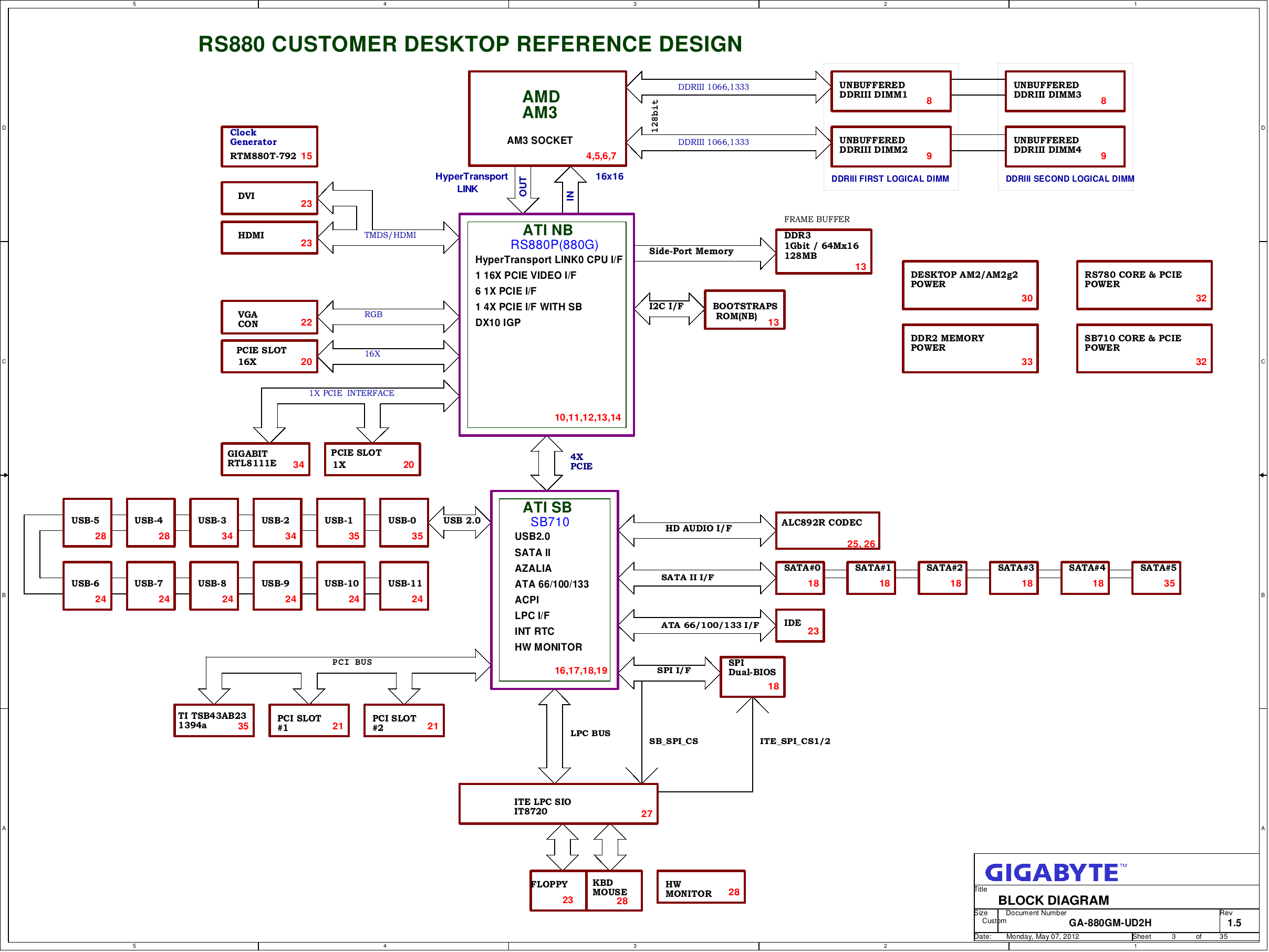Screen dimensions: 1269x952
Task: Select the RS880 CUSTOMER DESKTOP REFERENCE DESIGN title
Action: point(470,44)
